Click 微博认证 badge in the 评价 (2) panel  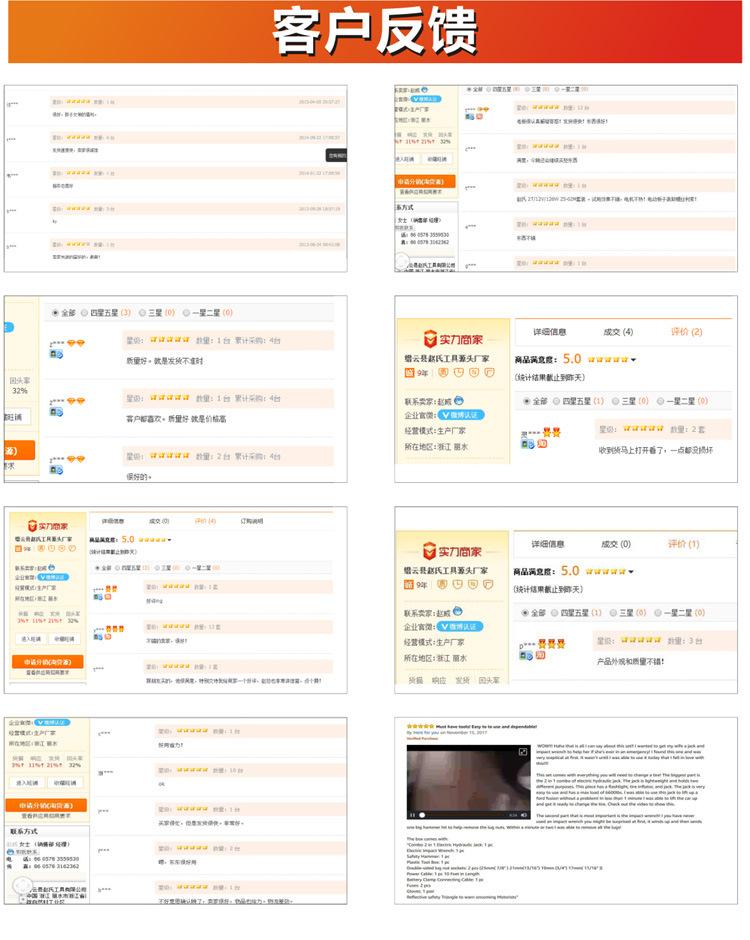(x=461, y=414)
